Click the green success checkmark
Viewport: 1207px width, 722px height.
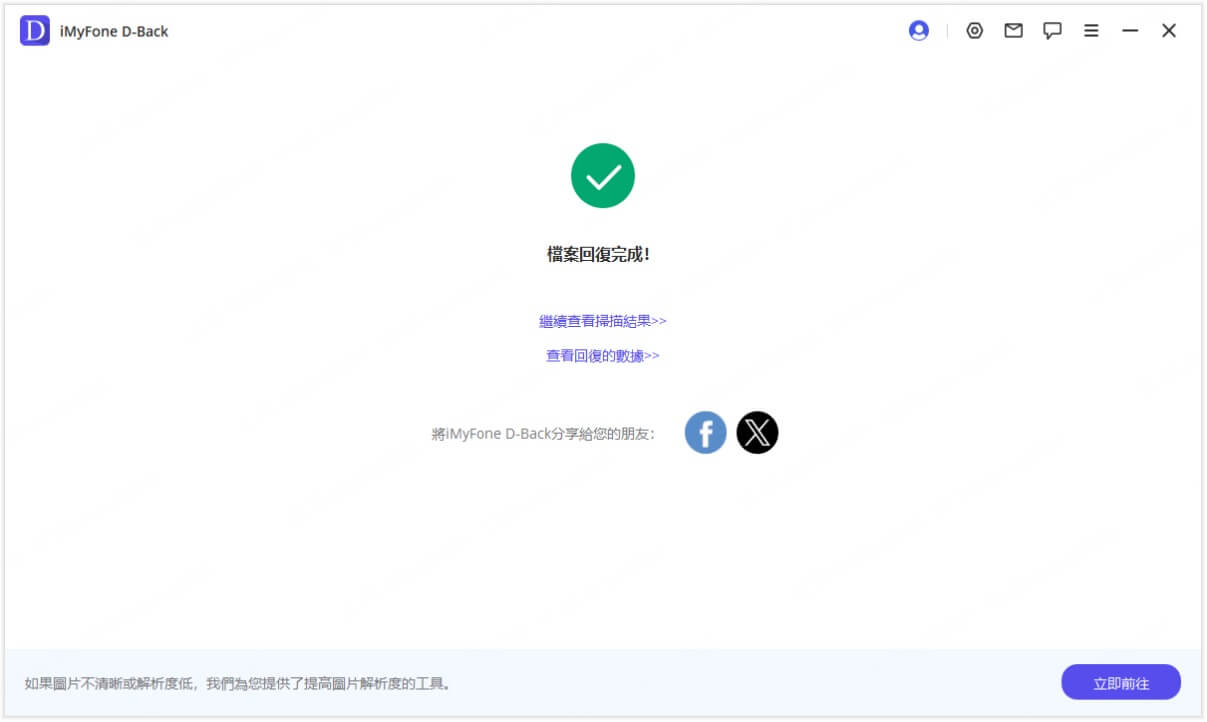(x=602, y=175)
